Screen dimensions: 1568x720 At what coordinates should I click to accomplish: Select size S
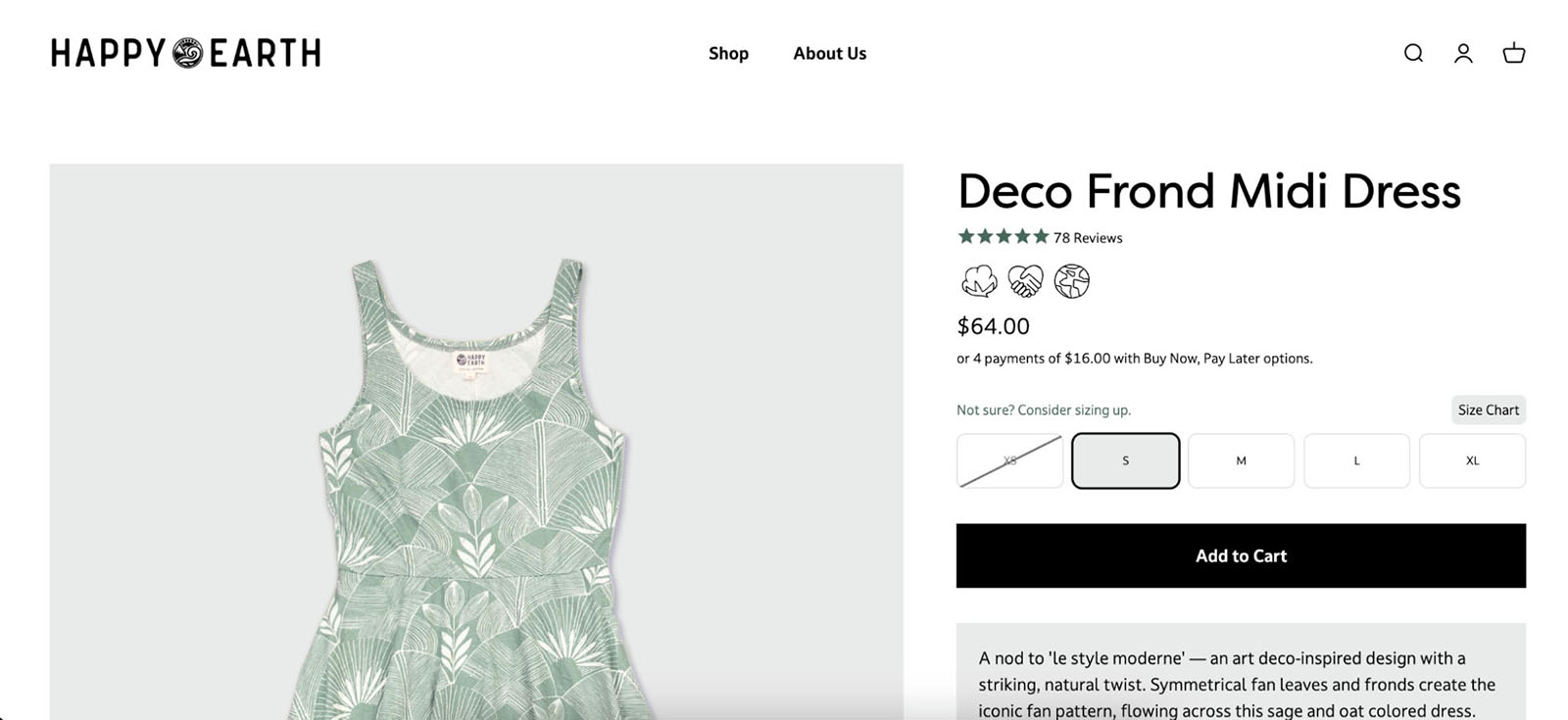(x=1125, y=460)
